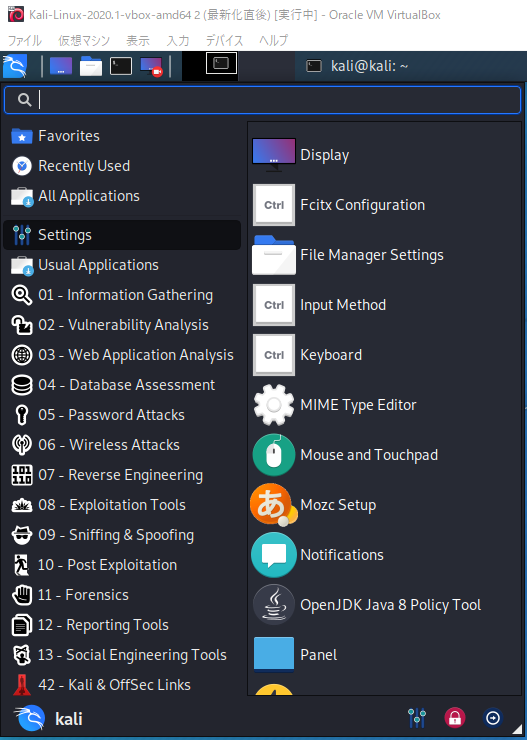
Task: Open 10 - Post Exploitation category
Action: [x=122, y=565]
